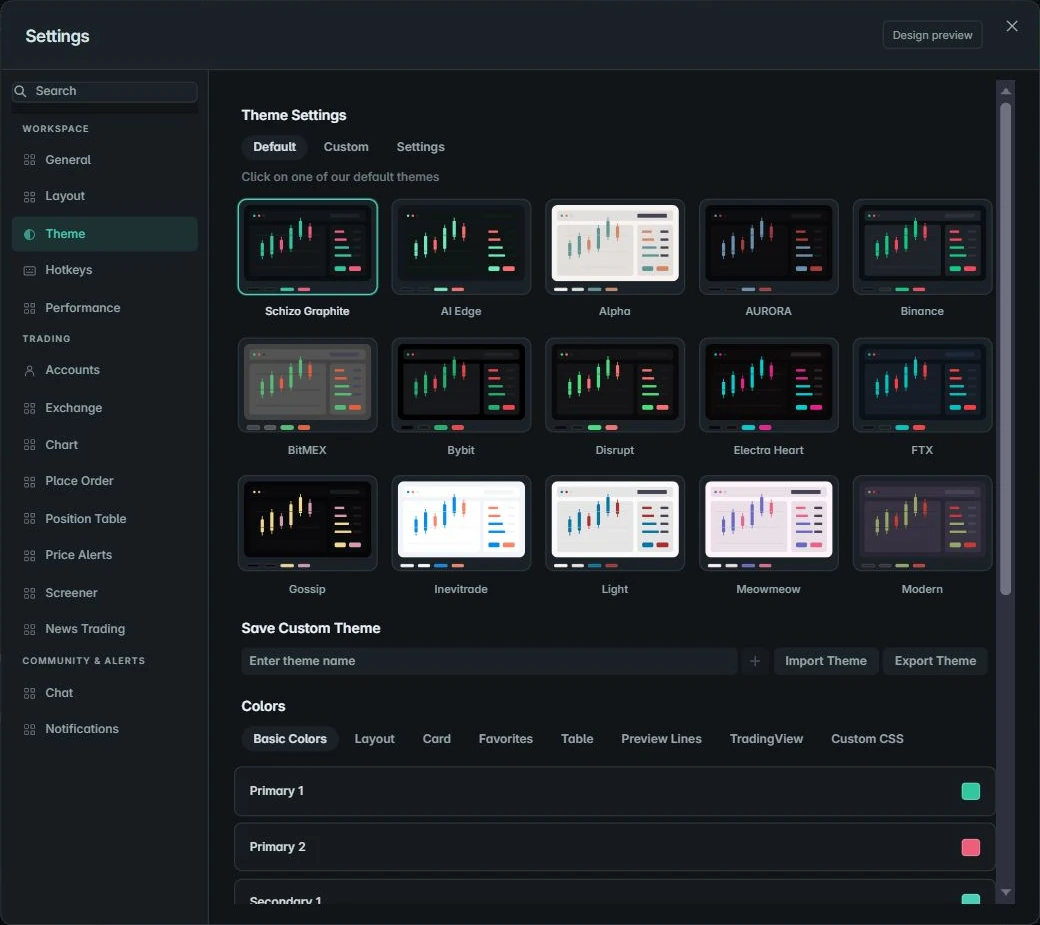The height and width of the screenshot is (925, 1040).
Task: Click the grid icon beside Chart
Action: click(29, 445)
